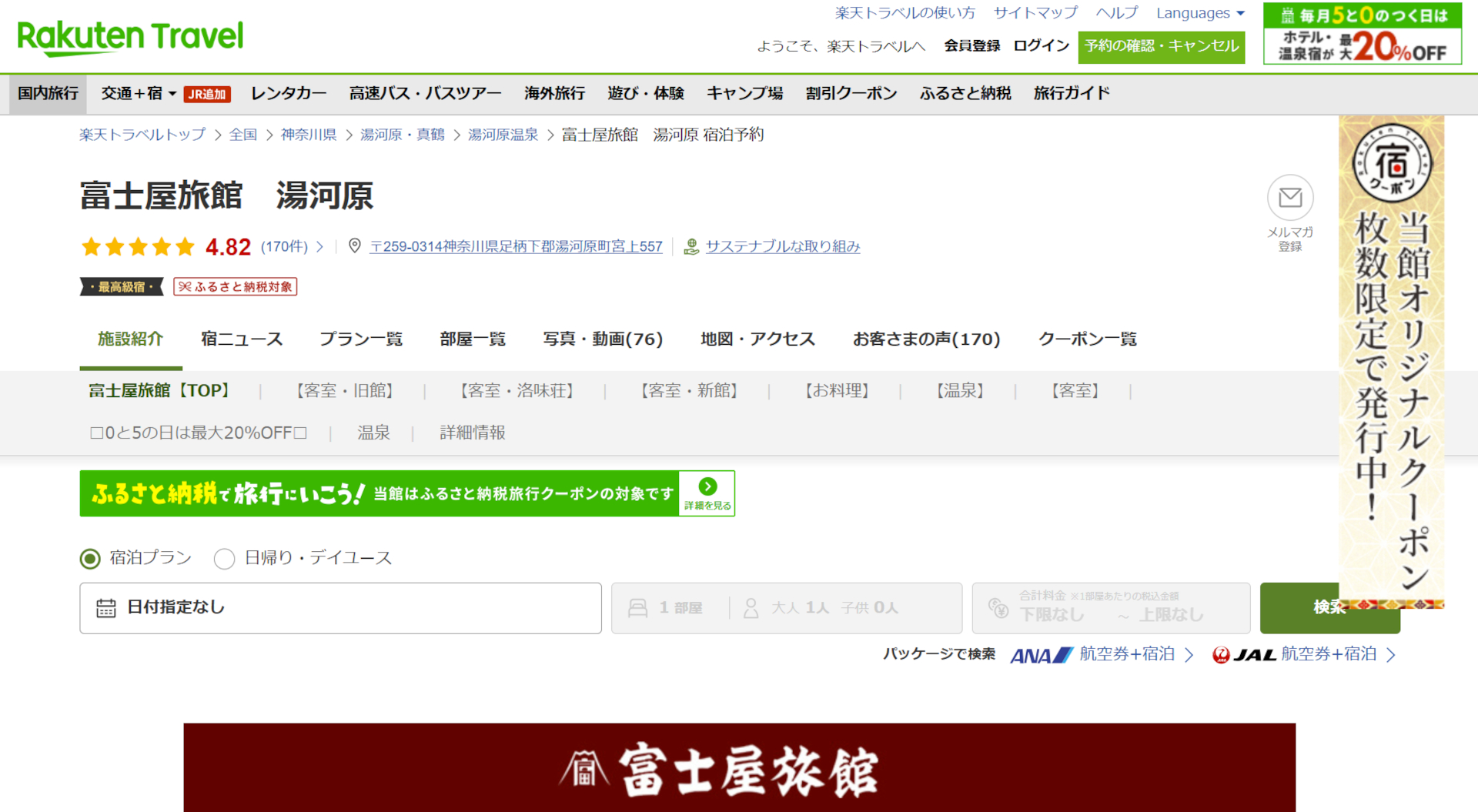1478x812 pixels.
Task: Click the chevron after ANA 航空券+宿泊
Action: [x=1189, y=655]
